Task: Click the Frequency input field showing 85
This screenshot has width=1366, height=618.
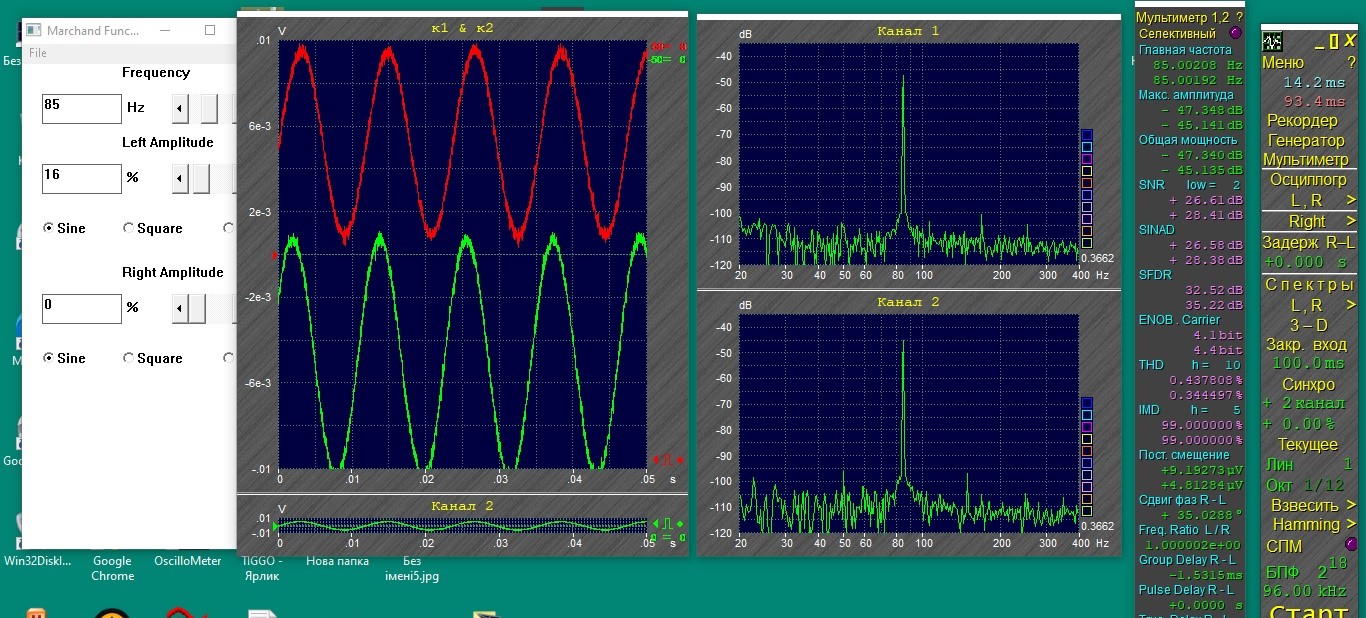Action: (x=81, y=109)
